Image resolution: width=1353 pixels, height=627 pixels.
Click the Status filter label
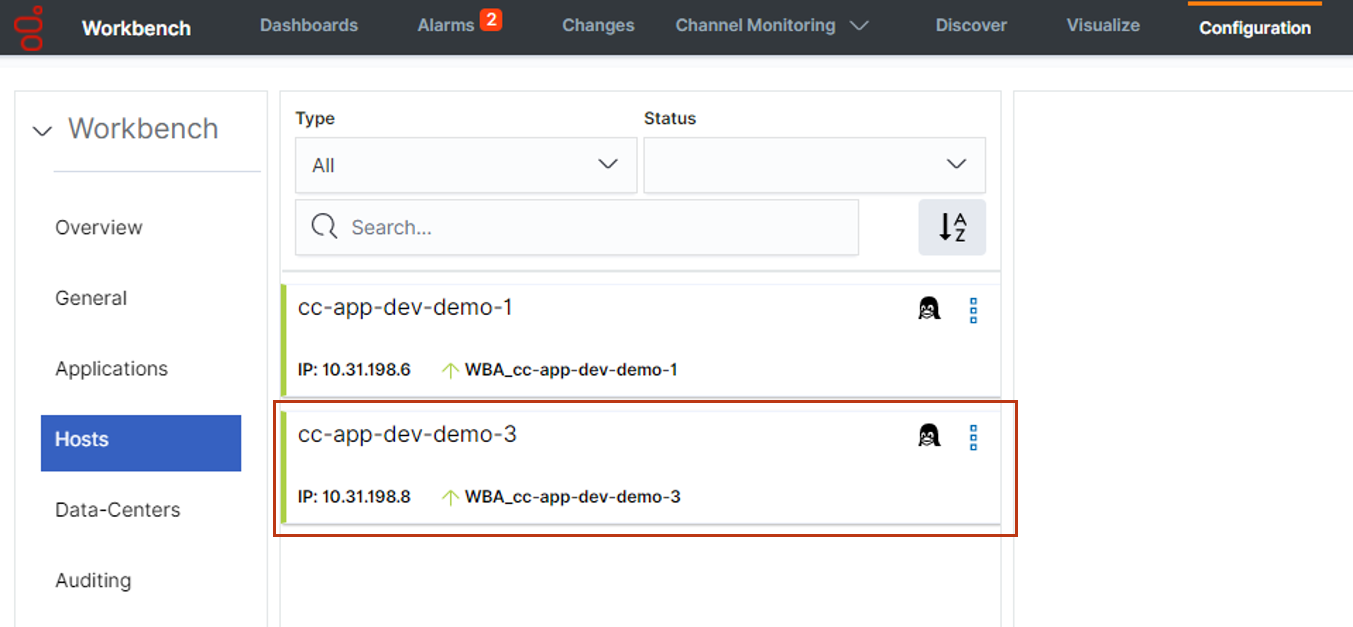coord(670,119)
